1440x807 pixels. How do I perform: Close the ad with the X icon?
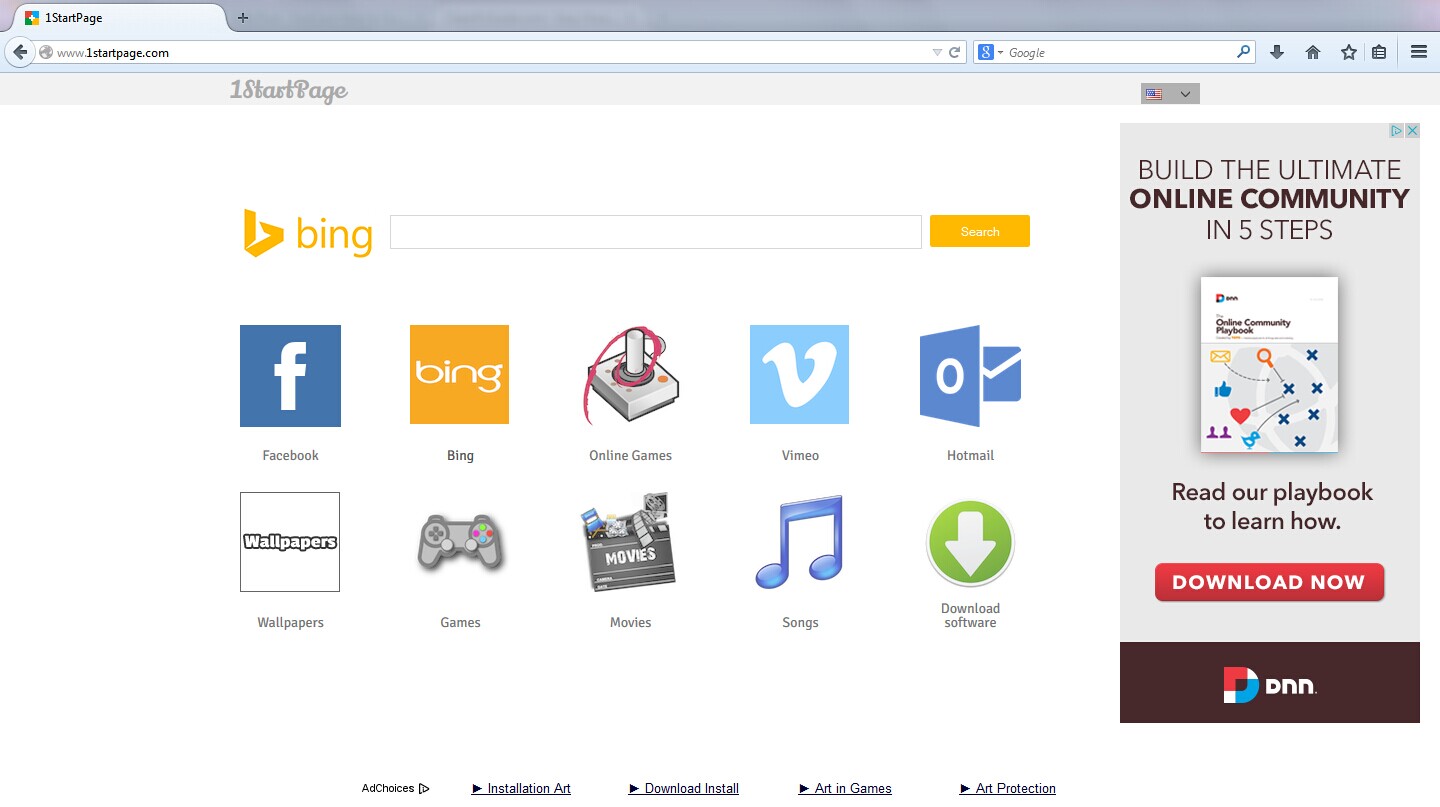(x=1413, y=131)
